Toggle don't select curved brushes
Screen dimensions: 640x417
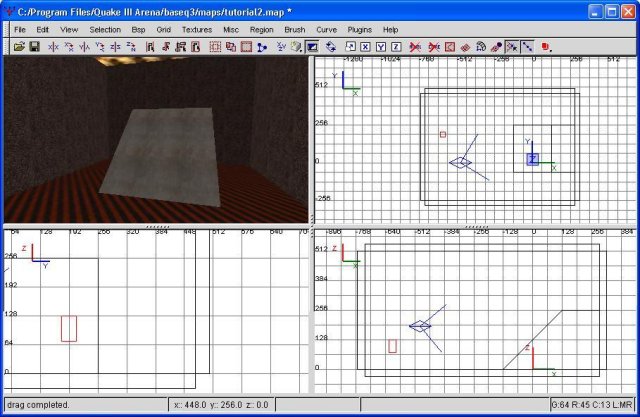[x=434, y=47]
